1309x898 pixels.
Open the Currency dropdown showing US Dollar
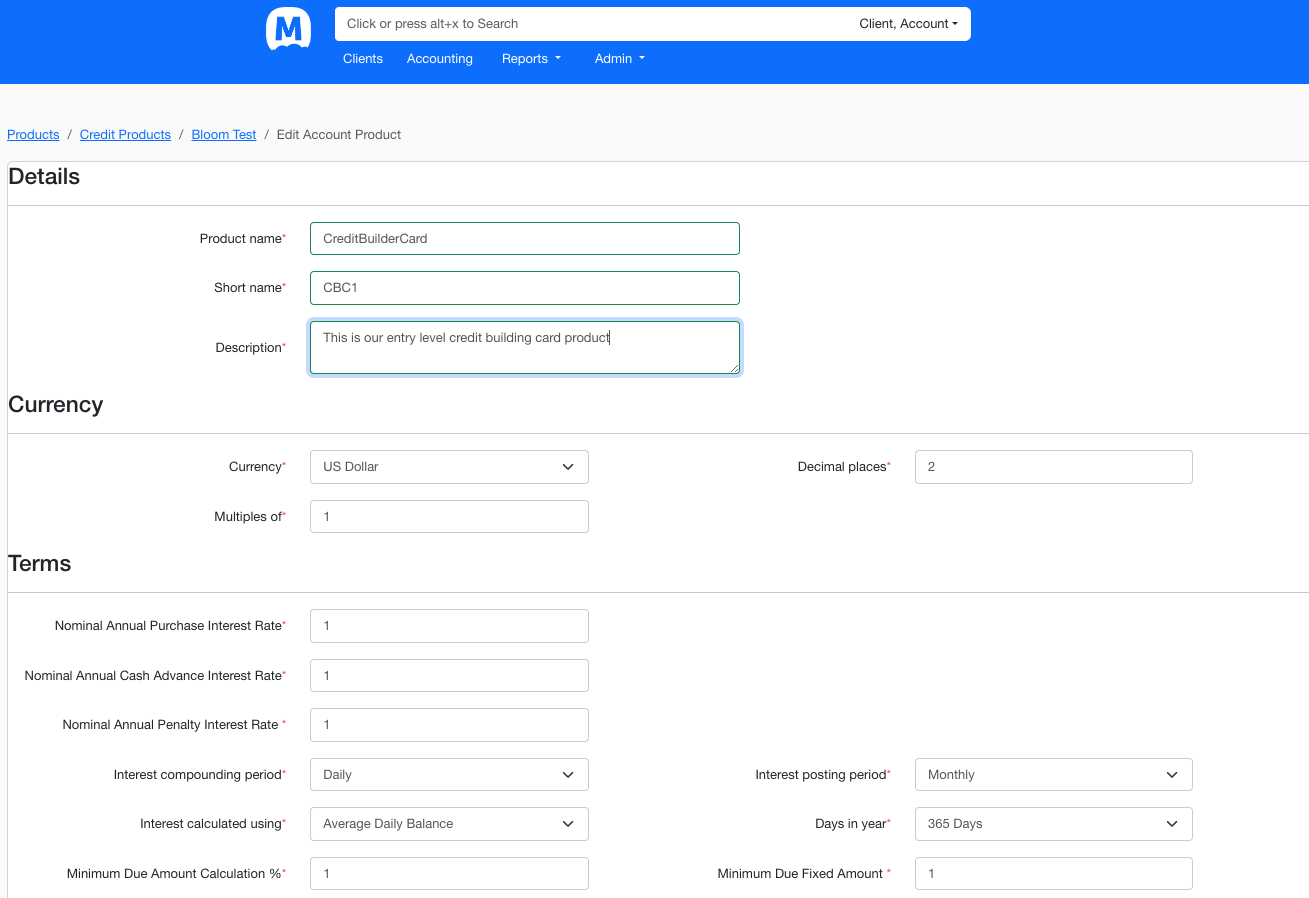pos(449,467)
